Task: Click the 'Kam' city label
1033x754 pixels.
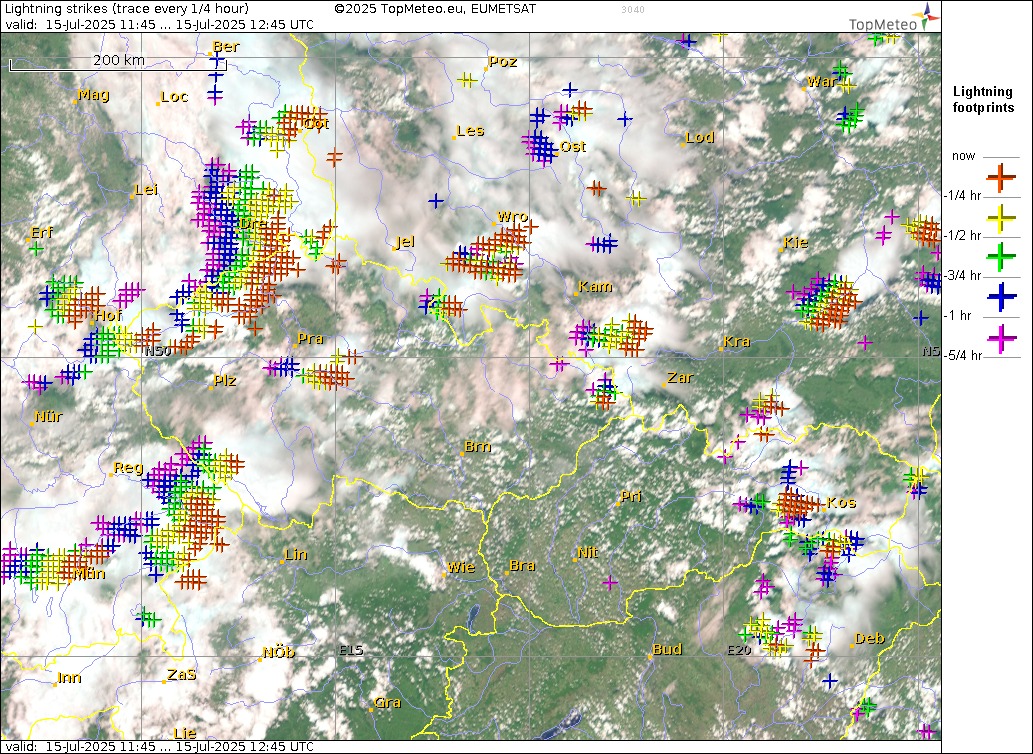Action: point(595,286)
